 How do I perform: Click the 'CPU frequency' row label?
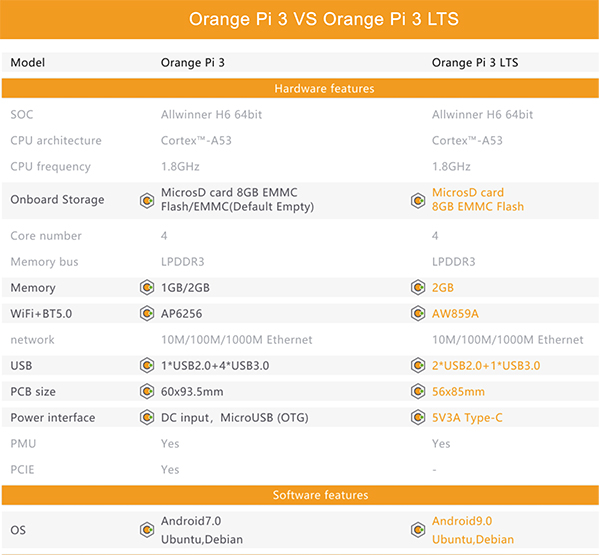[x=51, y=166]
